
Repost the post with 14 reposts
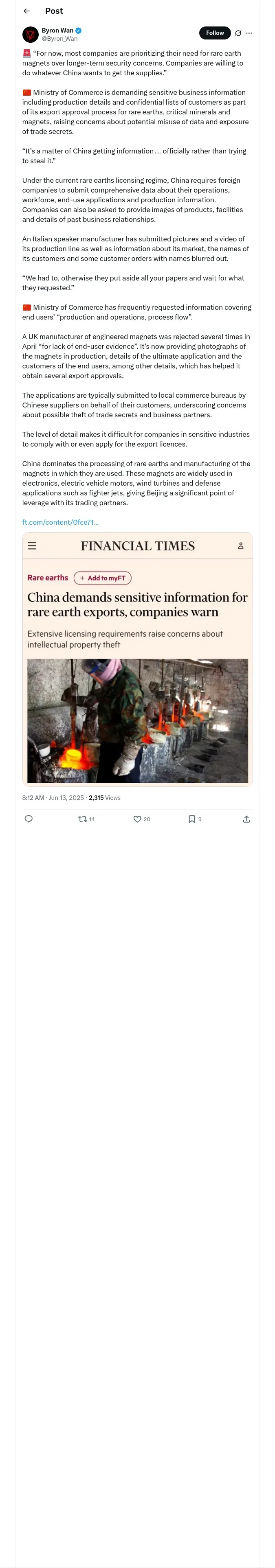tap(87, 819)
